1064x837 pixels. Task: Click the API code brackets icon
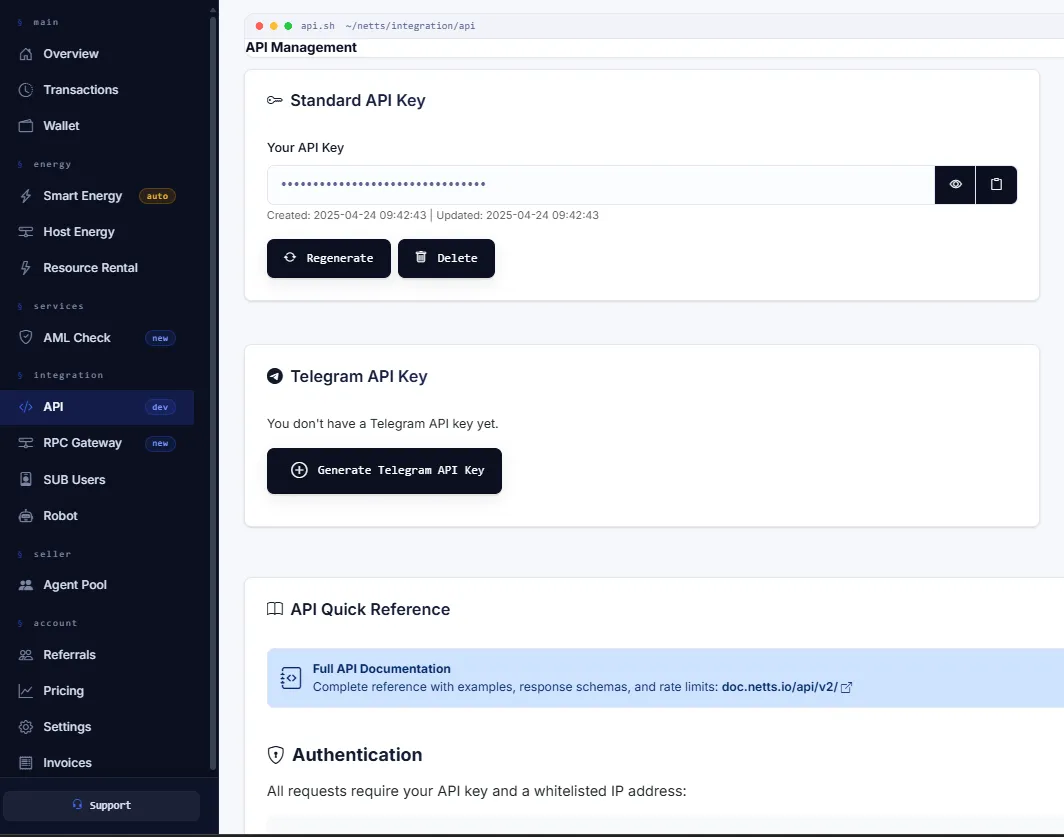(26, 407)
